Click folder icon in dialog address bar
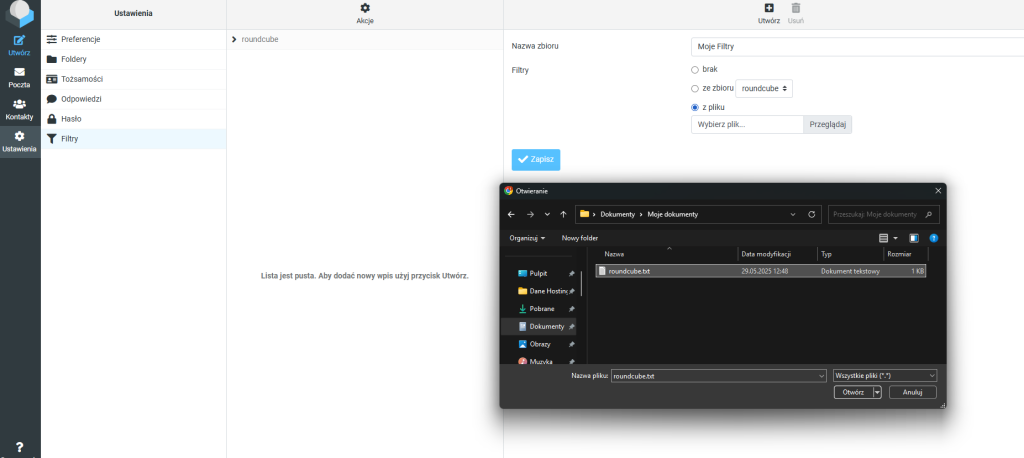Viewport: 1024px width, 458px height. click(x=584, y=214)
